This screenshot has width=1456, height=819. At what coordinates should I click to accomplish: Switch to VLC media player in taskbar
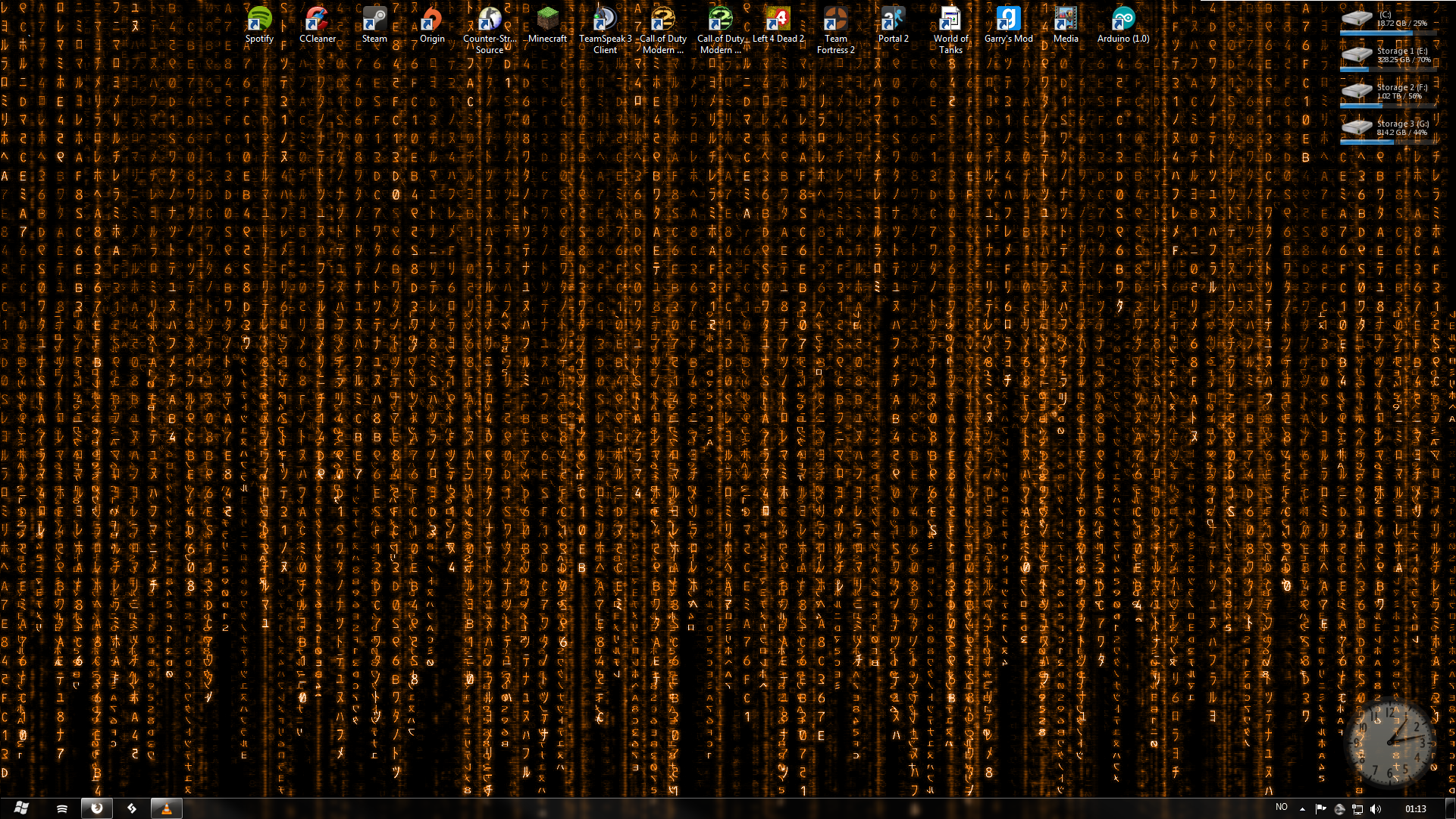pos(167,809)
